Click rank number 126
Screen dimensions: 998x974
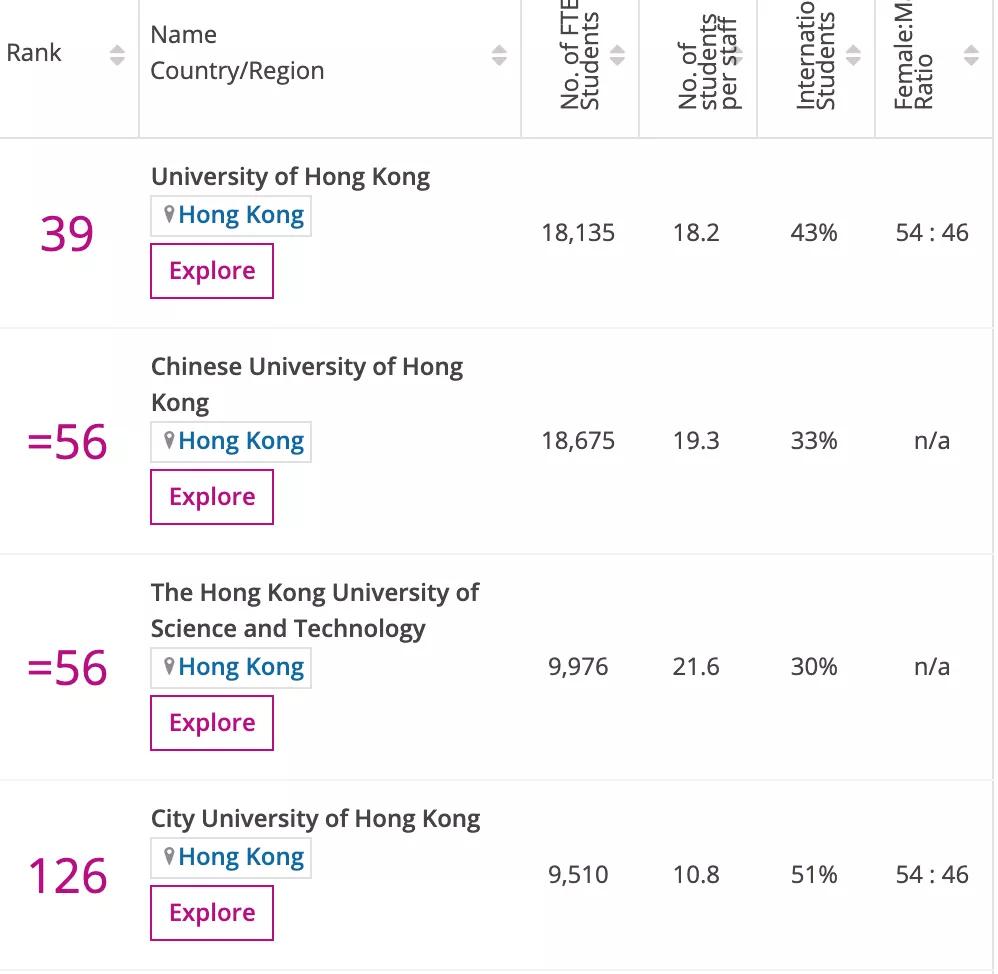66,874
